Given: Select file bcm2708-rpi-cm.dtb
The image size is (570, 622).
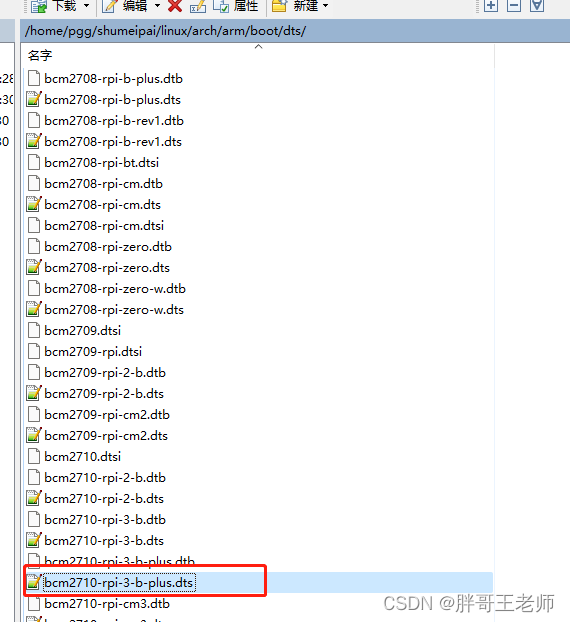Looking at the screenshot, I should [x=95, y=184].
